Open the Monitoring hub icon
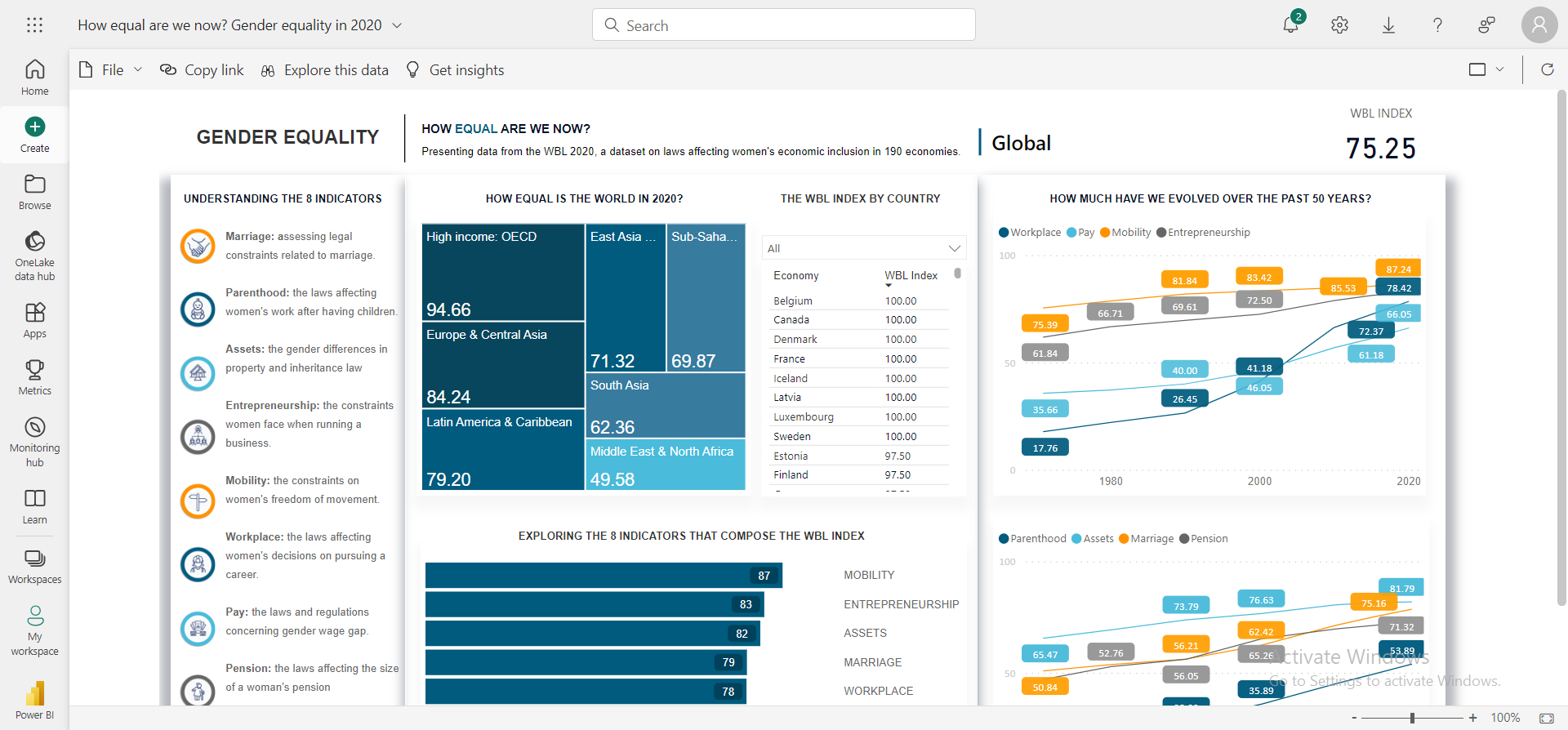Viewport: 1568px width, 730px height. click(x=34, y=441)
